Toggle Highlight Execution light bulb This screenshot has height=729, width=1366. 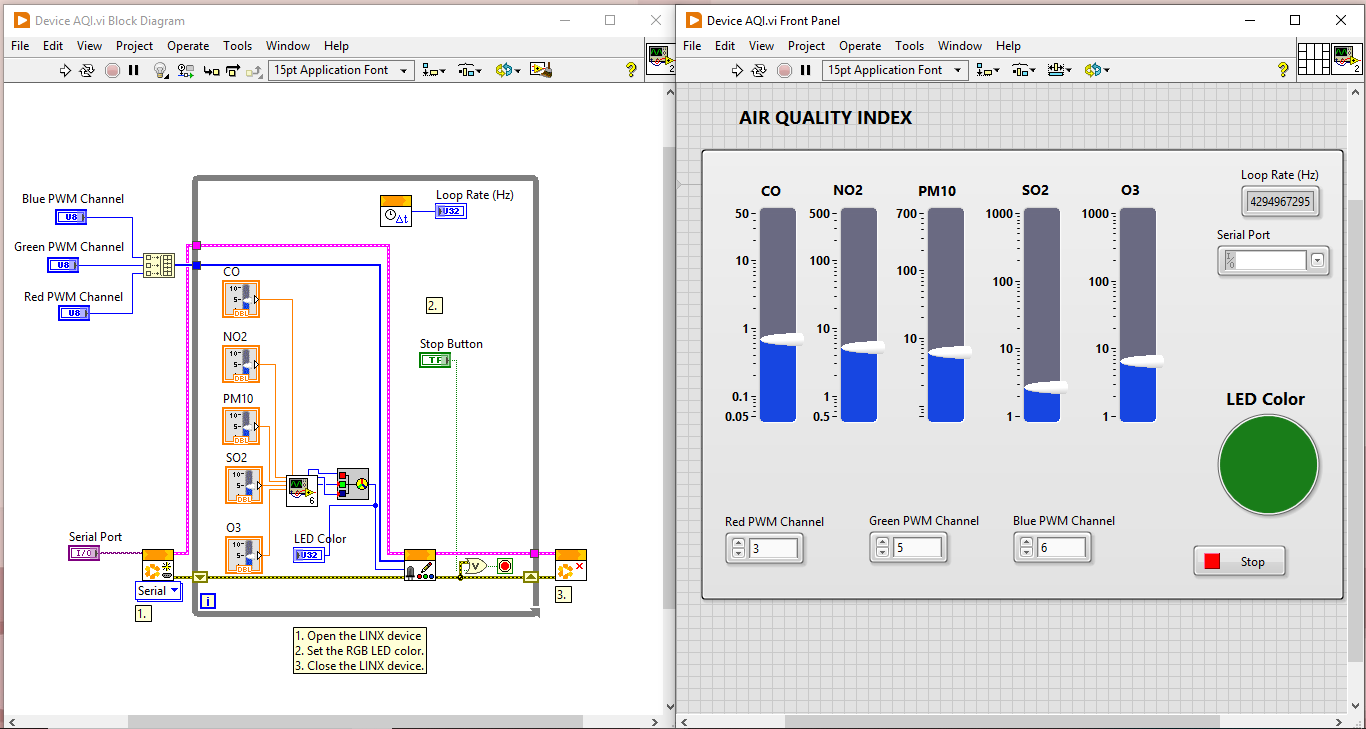pos(160,70)
